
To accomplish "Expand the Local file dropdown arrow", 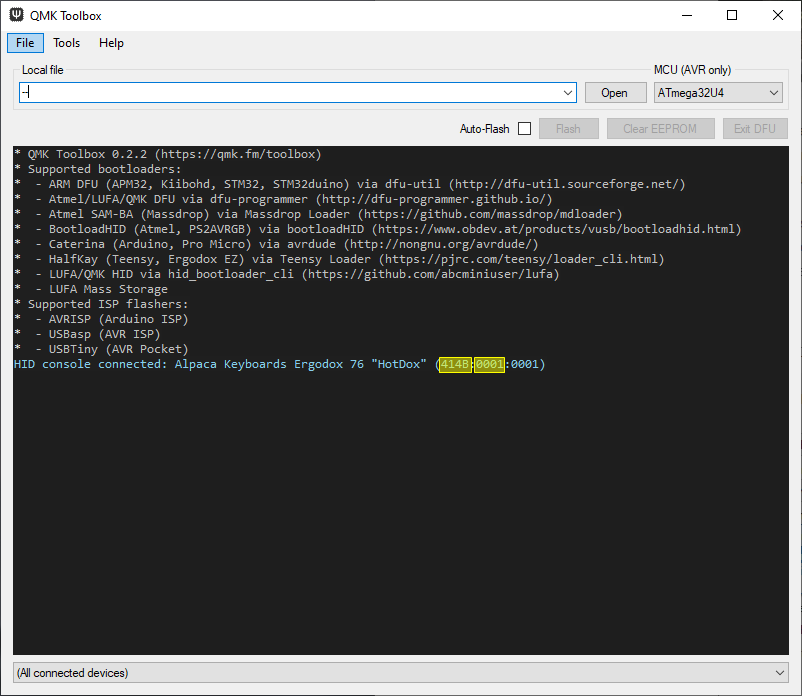I will point(568,93).
